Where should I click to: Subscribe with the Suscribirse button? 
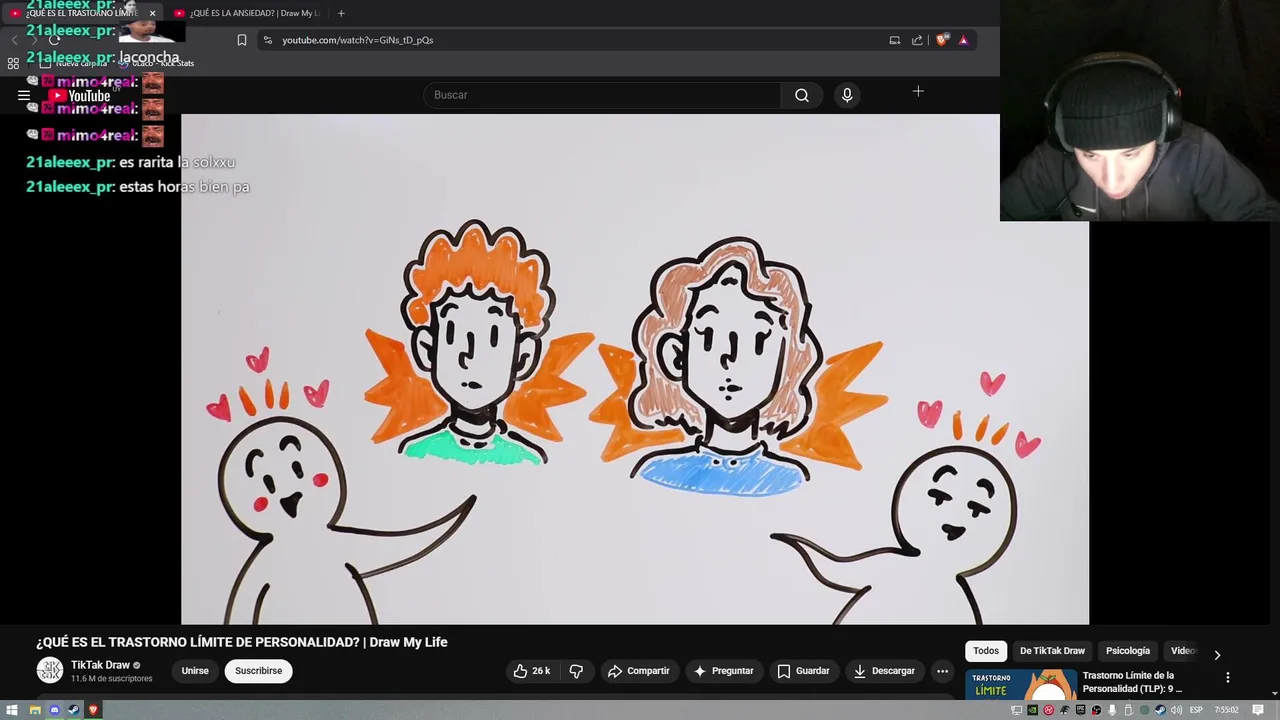[x=259, y=671]
